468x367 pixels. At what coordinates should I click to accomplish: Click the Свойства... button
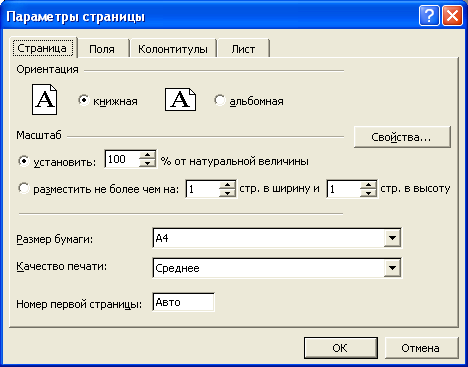click(402, 137)
